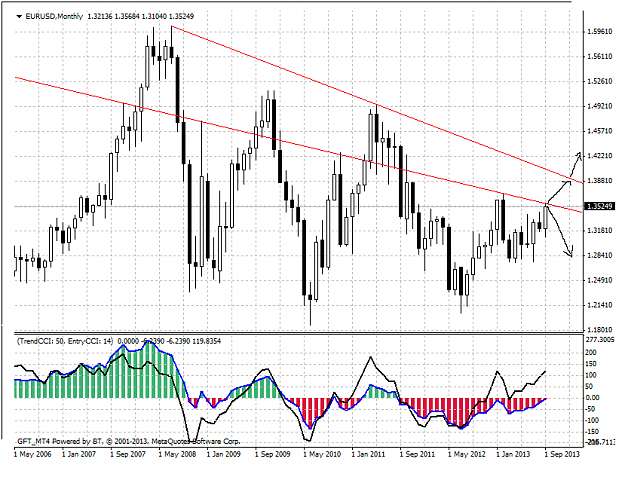Click the 1 Sep 2011 date label
The image size is (625, 480).
417,454
